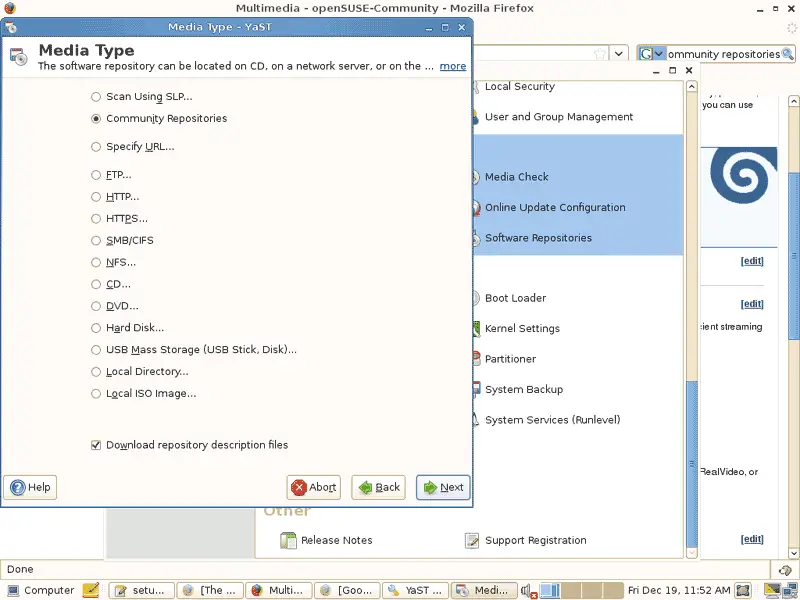Click the Control Center scrollbar up arrow
Screen dimensions: 800x600
[692, 87]
